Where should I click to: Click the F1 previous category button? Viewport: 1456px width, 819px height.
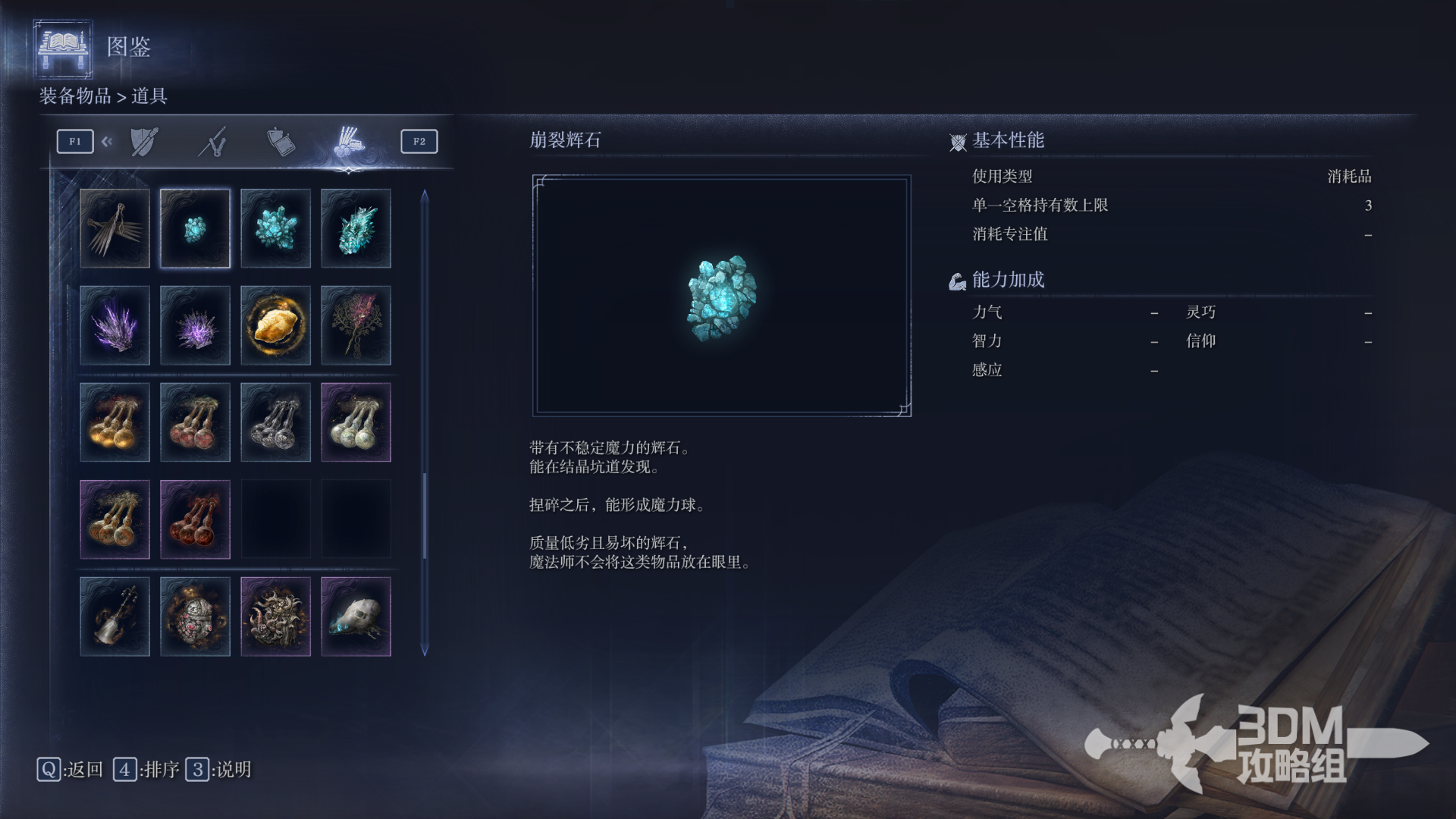pos(75,141)
